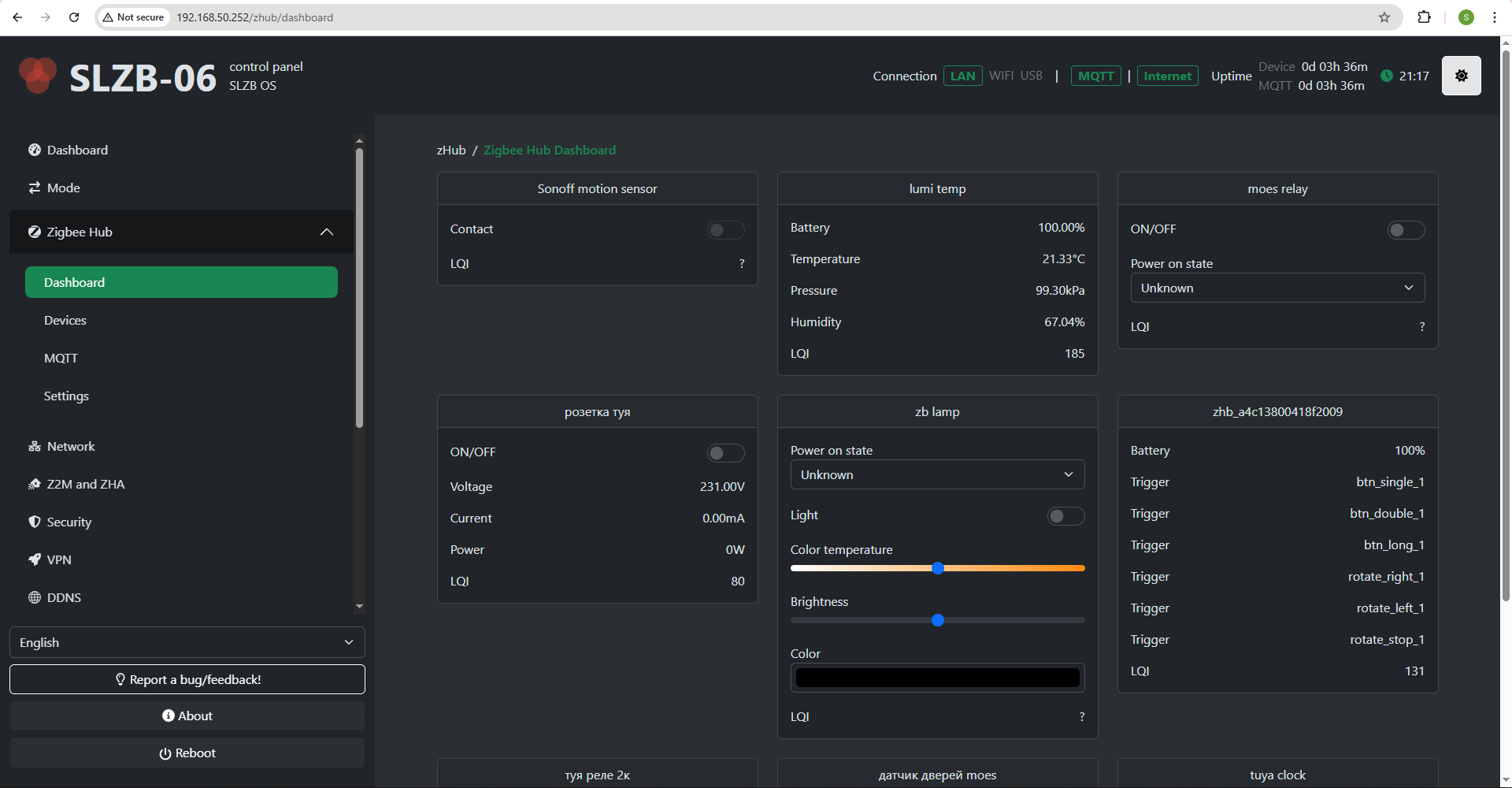
Task: Click the zb lamp Color swatch
Action: [937, 678]
